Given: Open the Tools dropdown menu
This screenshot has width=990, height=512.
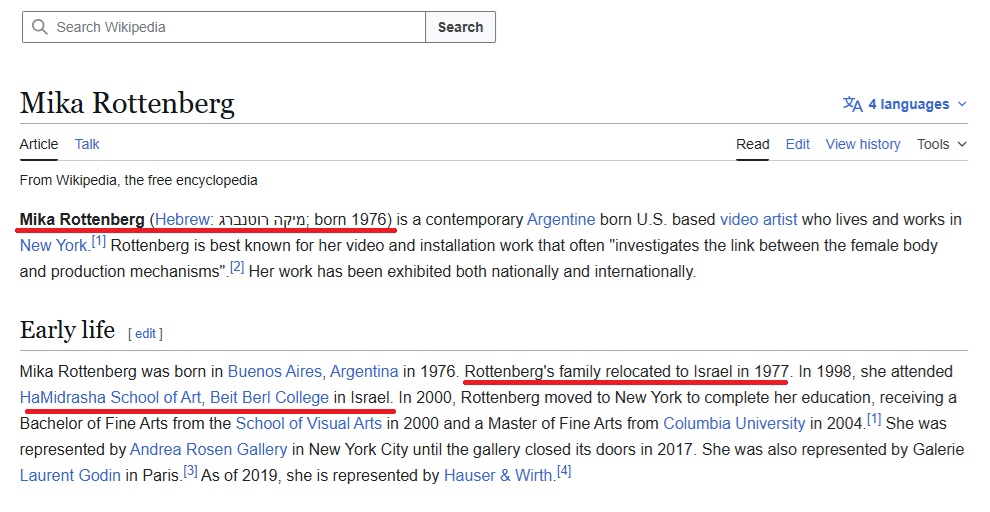Looking at the screenshot, I should coord(941,145).
